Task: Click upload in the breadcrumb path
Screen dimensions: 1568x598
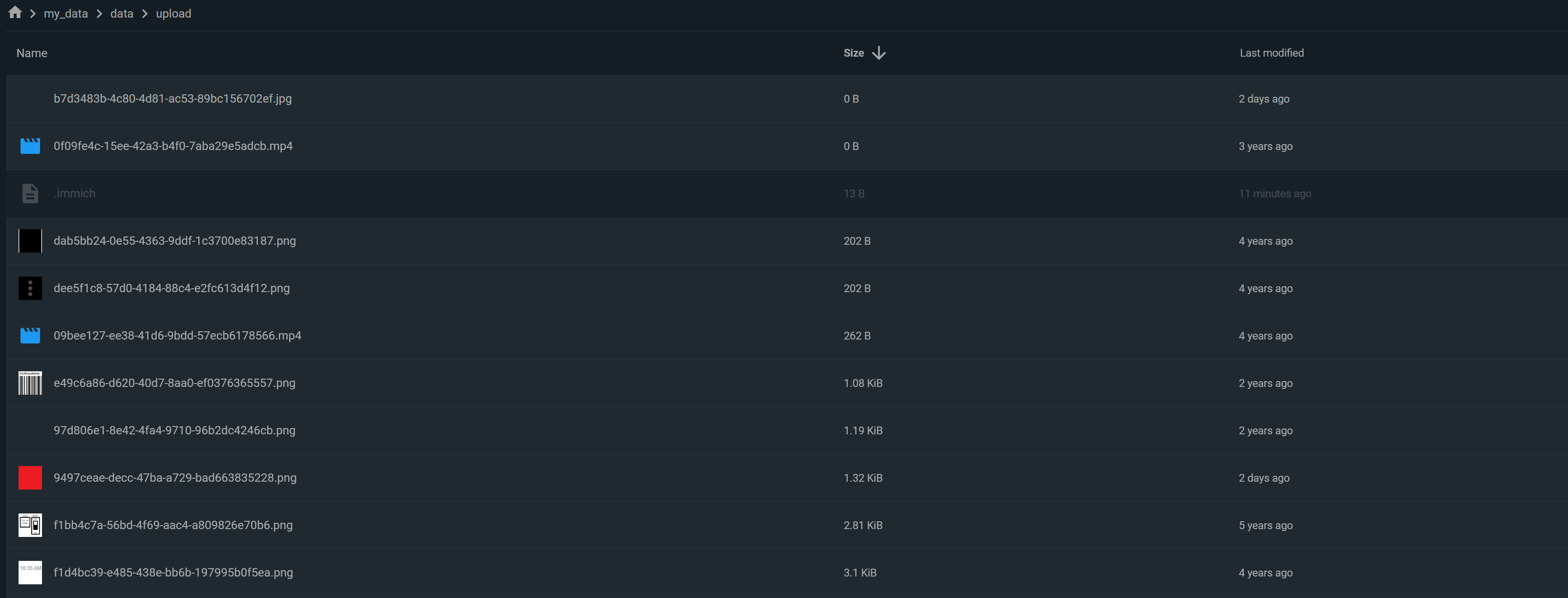Action: pyautogui.click(x=173, y=13)
